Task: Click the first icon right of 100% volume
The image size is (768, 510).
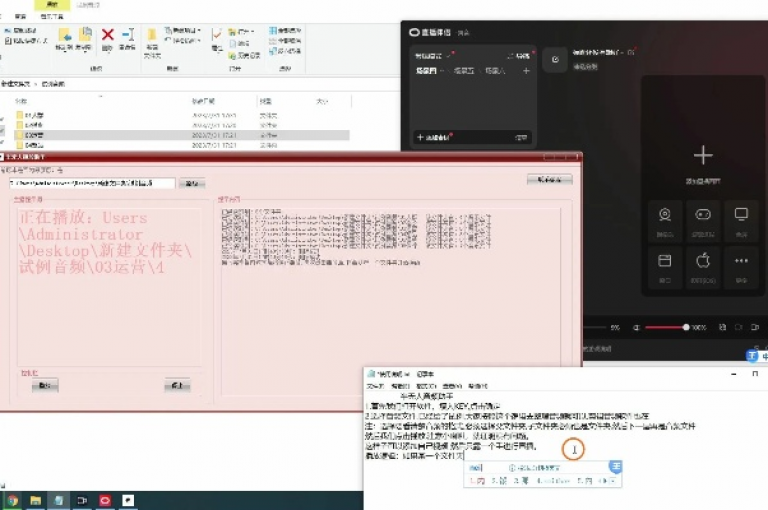Action: [x=722, y=327]
